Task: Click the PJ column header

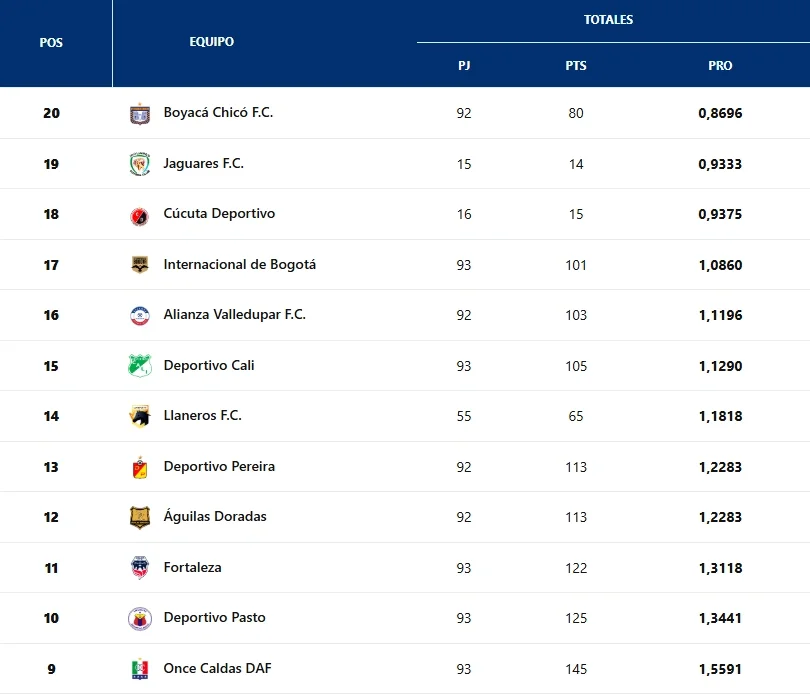Action: 464,66
